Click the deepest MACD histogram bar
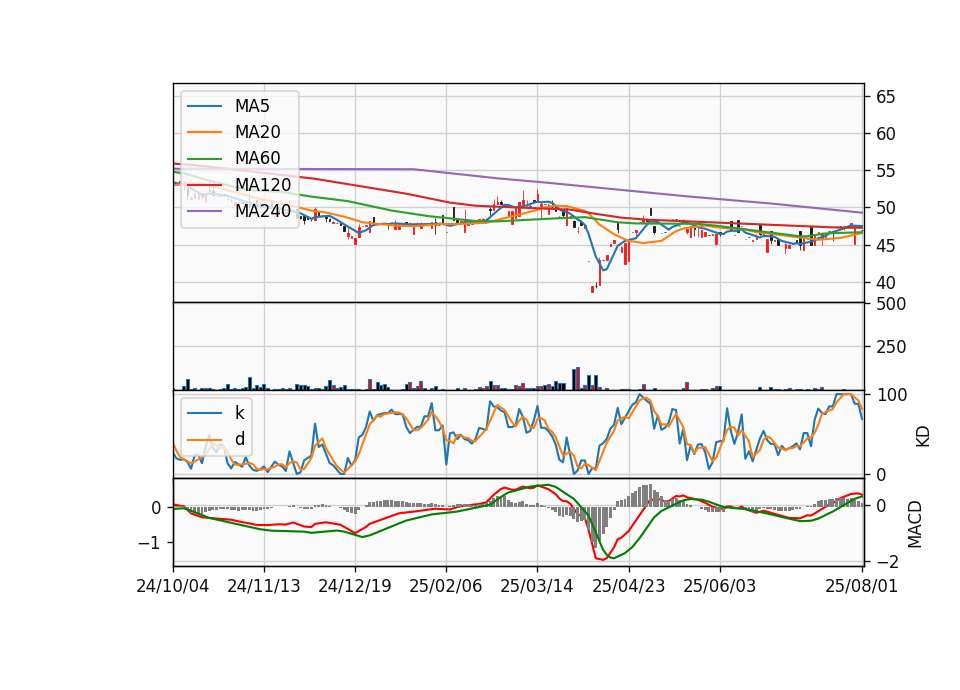Screen dimensions: 960x690 [594, 527]
